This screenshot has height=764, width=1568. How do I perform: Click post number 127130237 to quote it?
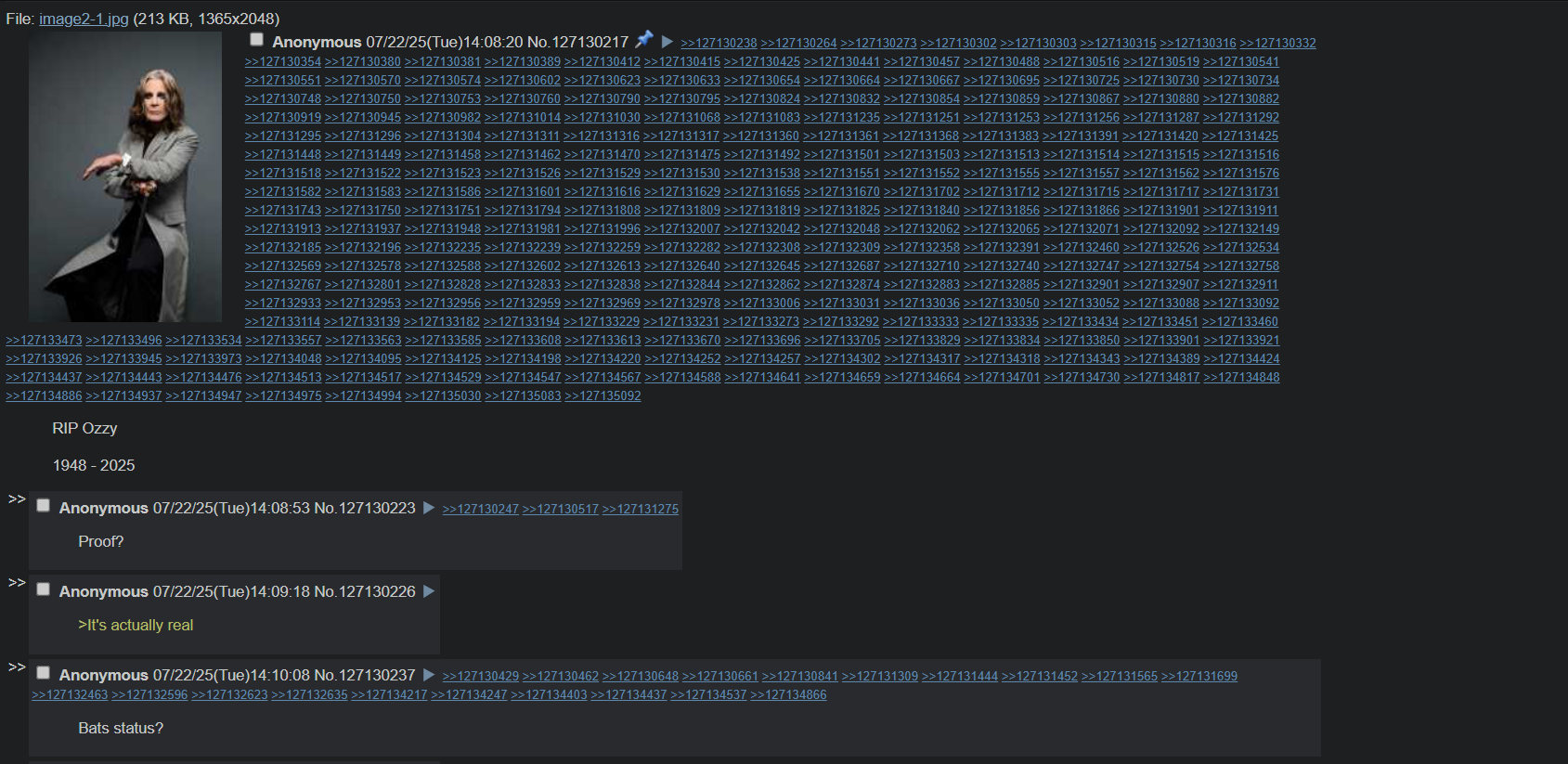(377, 676)
